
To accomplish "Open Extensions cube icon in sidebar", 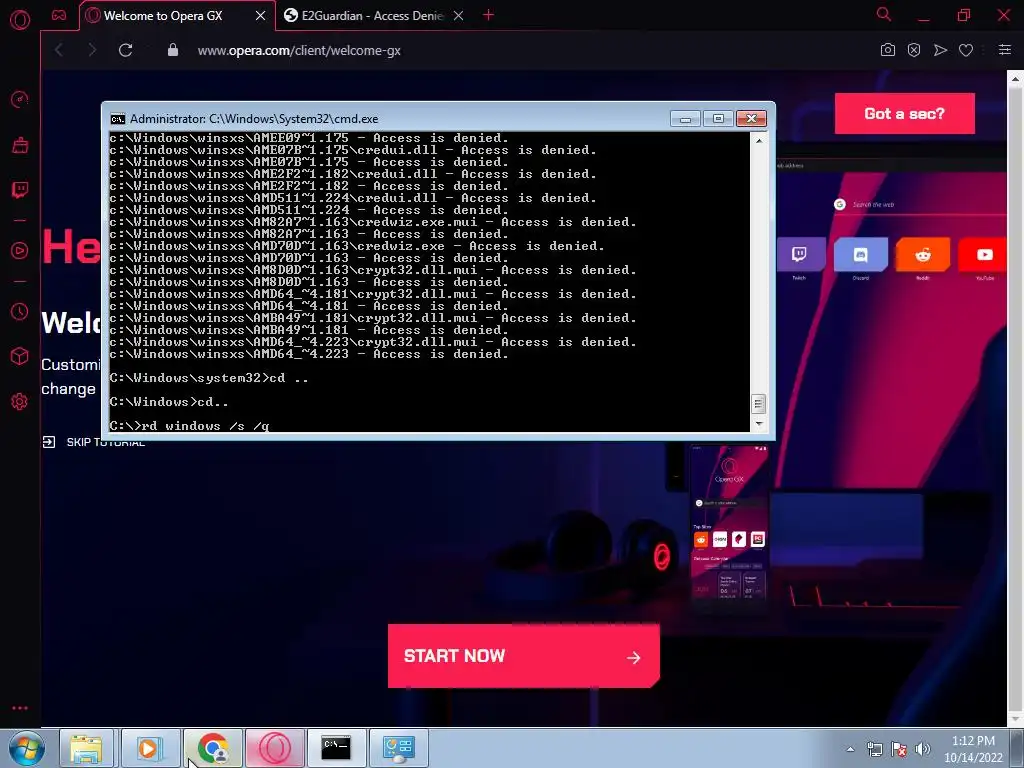I will [20, 356].
